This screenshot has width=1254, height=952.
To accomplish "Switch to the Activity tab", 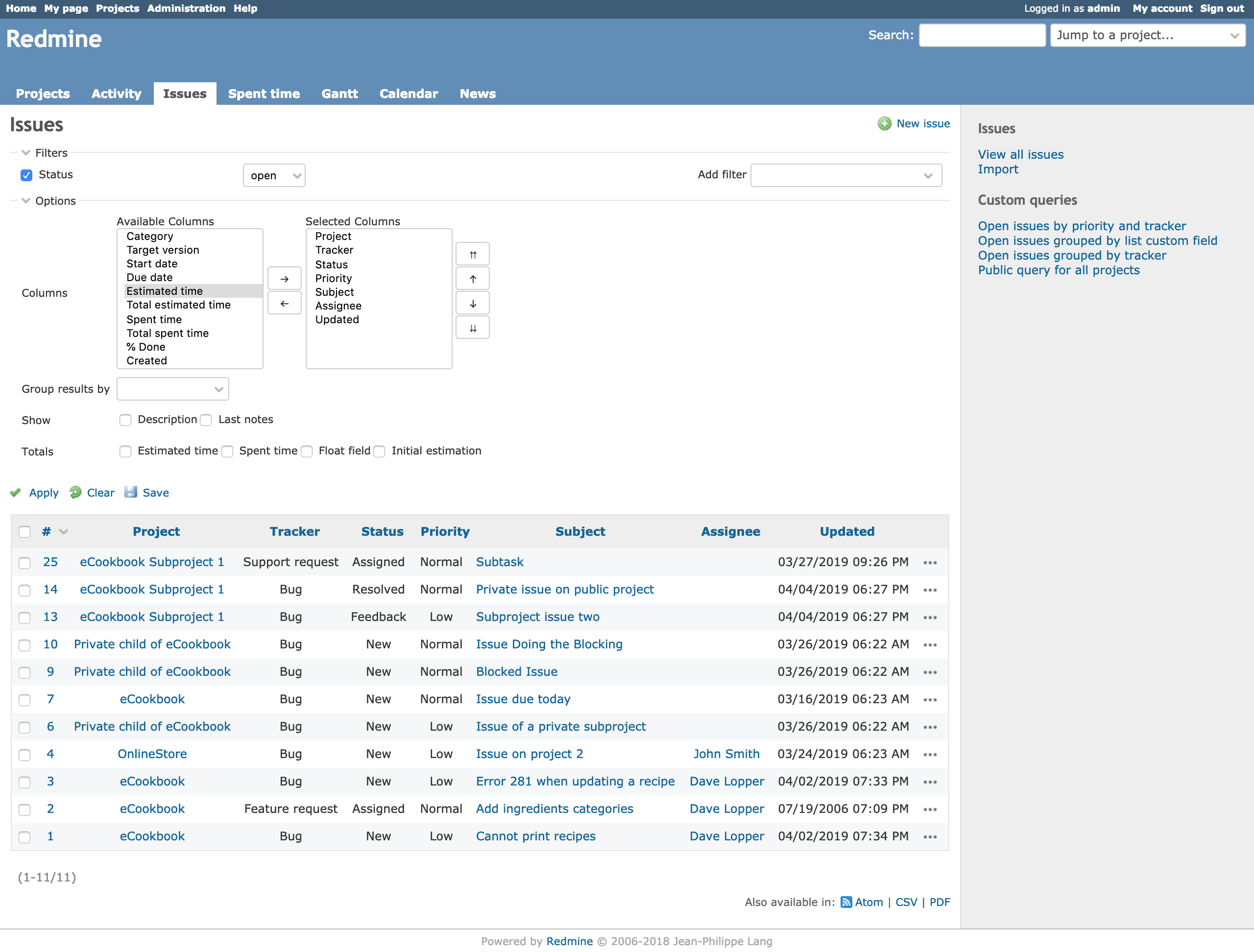I will coord(116,94).
